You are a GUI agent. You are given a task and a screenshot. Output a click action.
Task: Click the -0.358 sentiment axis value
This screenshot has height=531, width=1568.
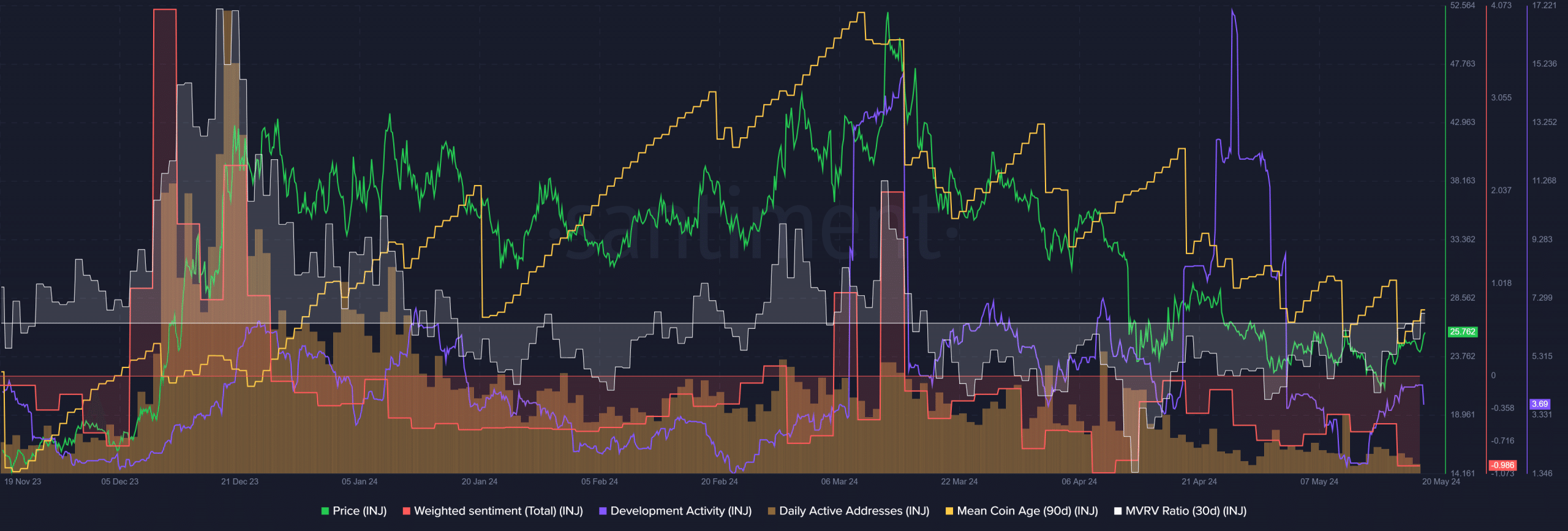1502,409
